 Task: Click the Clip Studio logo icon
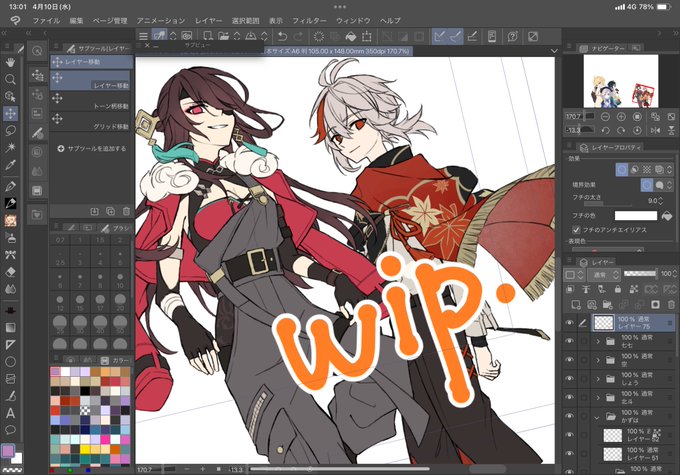tap(15, 20)
